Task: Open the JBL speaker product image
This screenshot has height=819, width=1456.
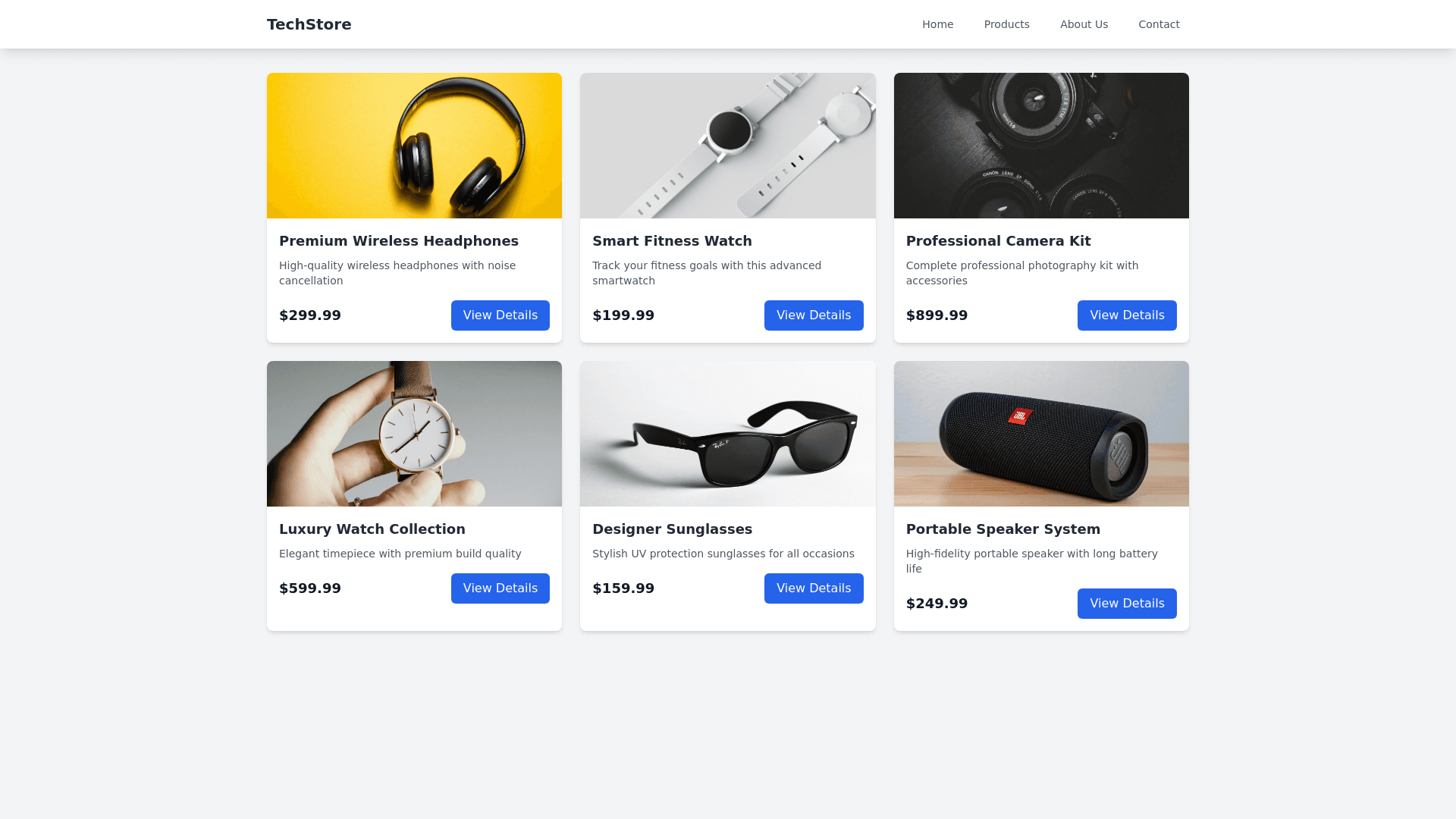Action: pyautogui.click(x=1041, y=434)
